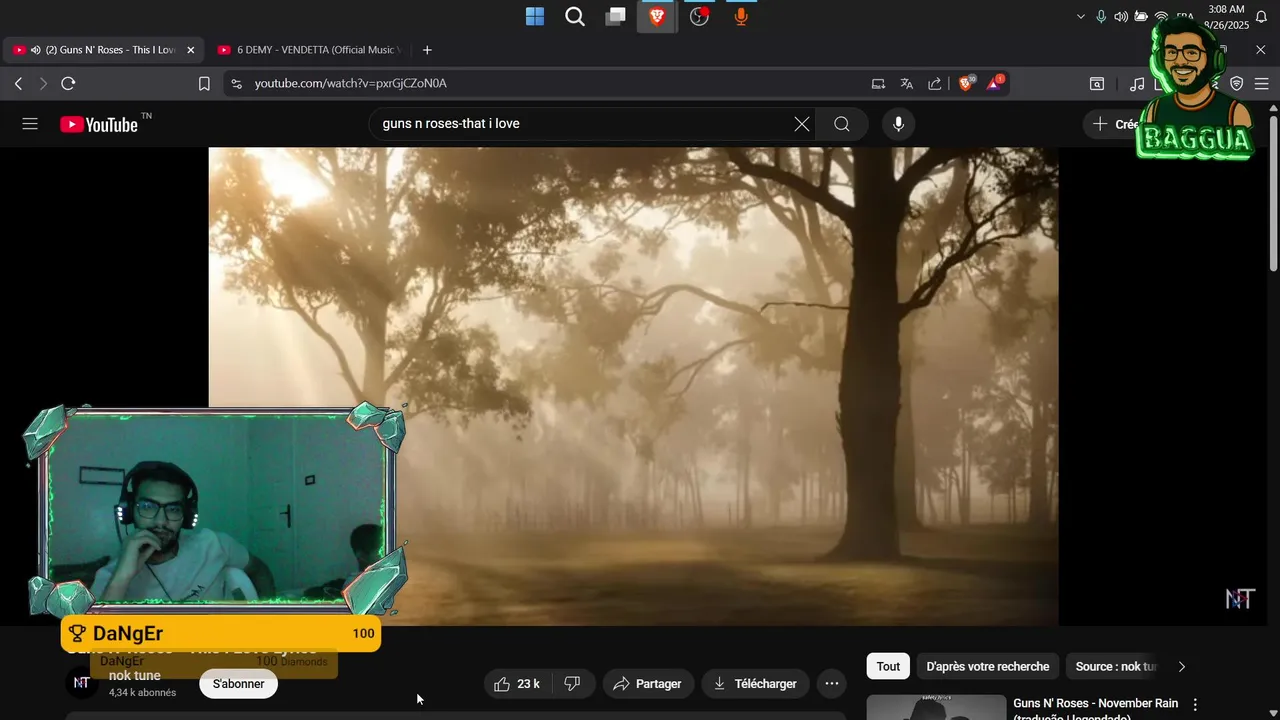Go back to the previous page
This screenshot has height=720, width=1280.
point(18,84)
